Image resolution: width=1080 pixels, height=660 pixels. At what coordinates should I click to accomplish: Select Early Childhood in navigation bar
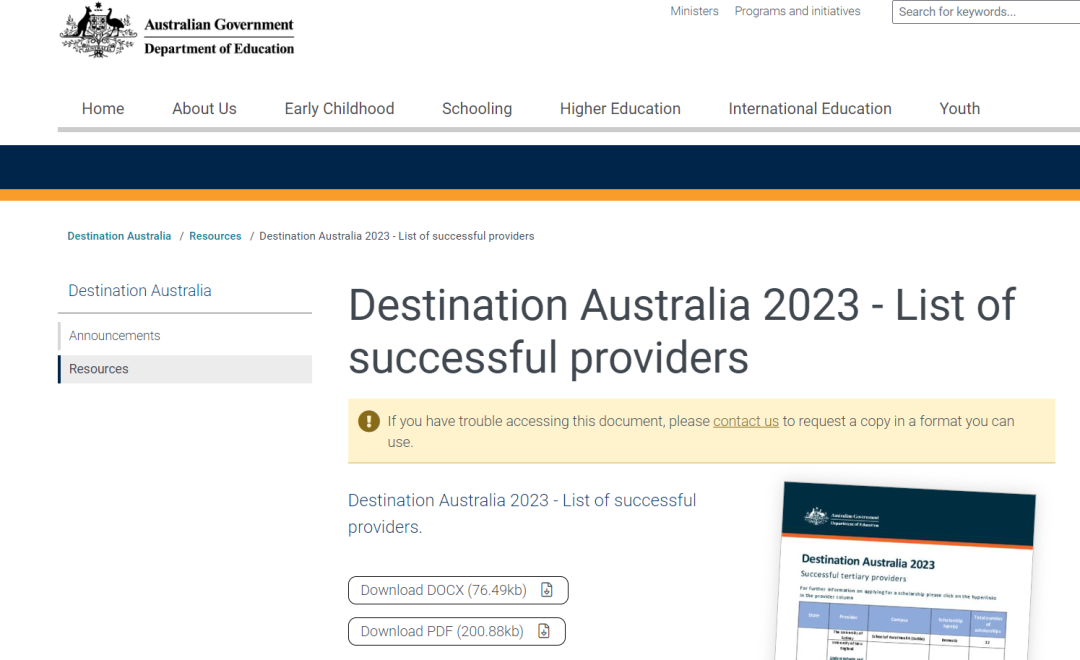(x=339, y=109)
